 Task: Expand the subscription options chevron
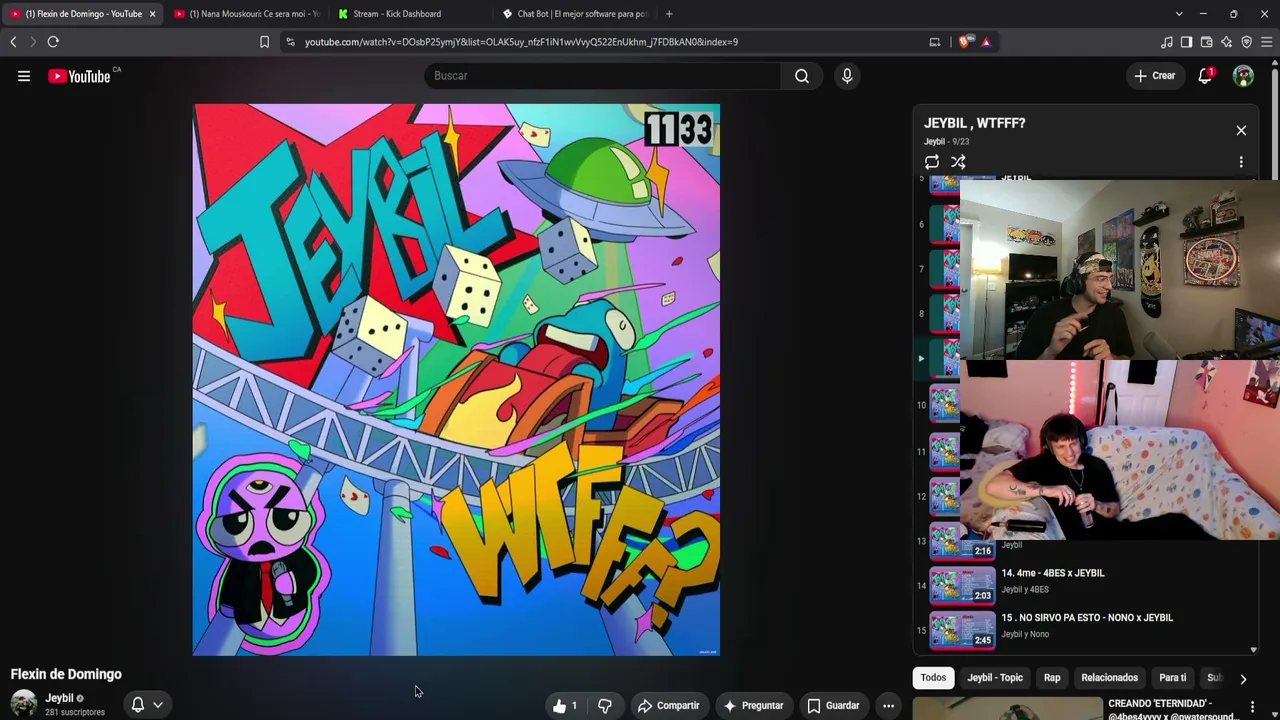pyautogui.click(x=158, y=705)
